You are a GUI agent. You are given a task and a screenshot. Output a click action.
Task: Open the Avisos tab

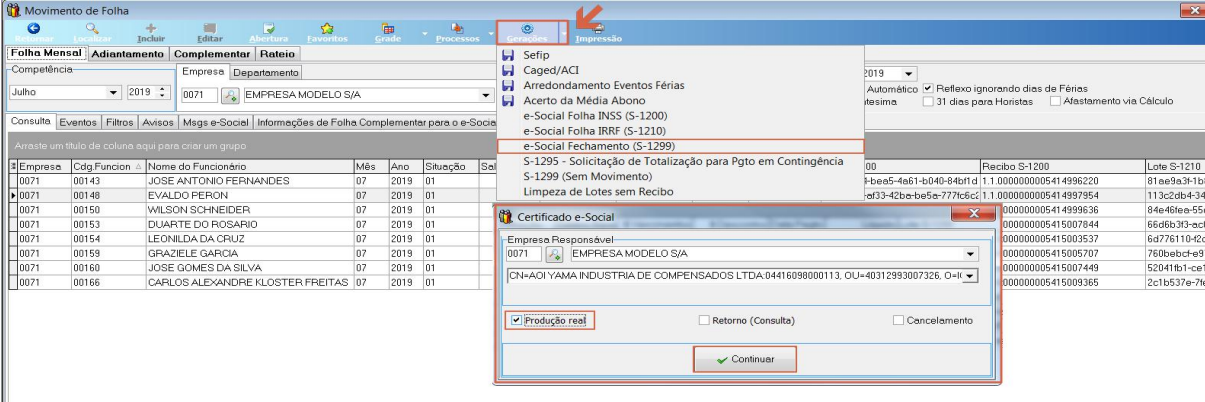[158, 123]
